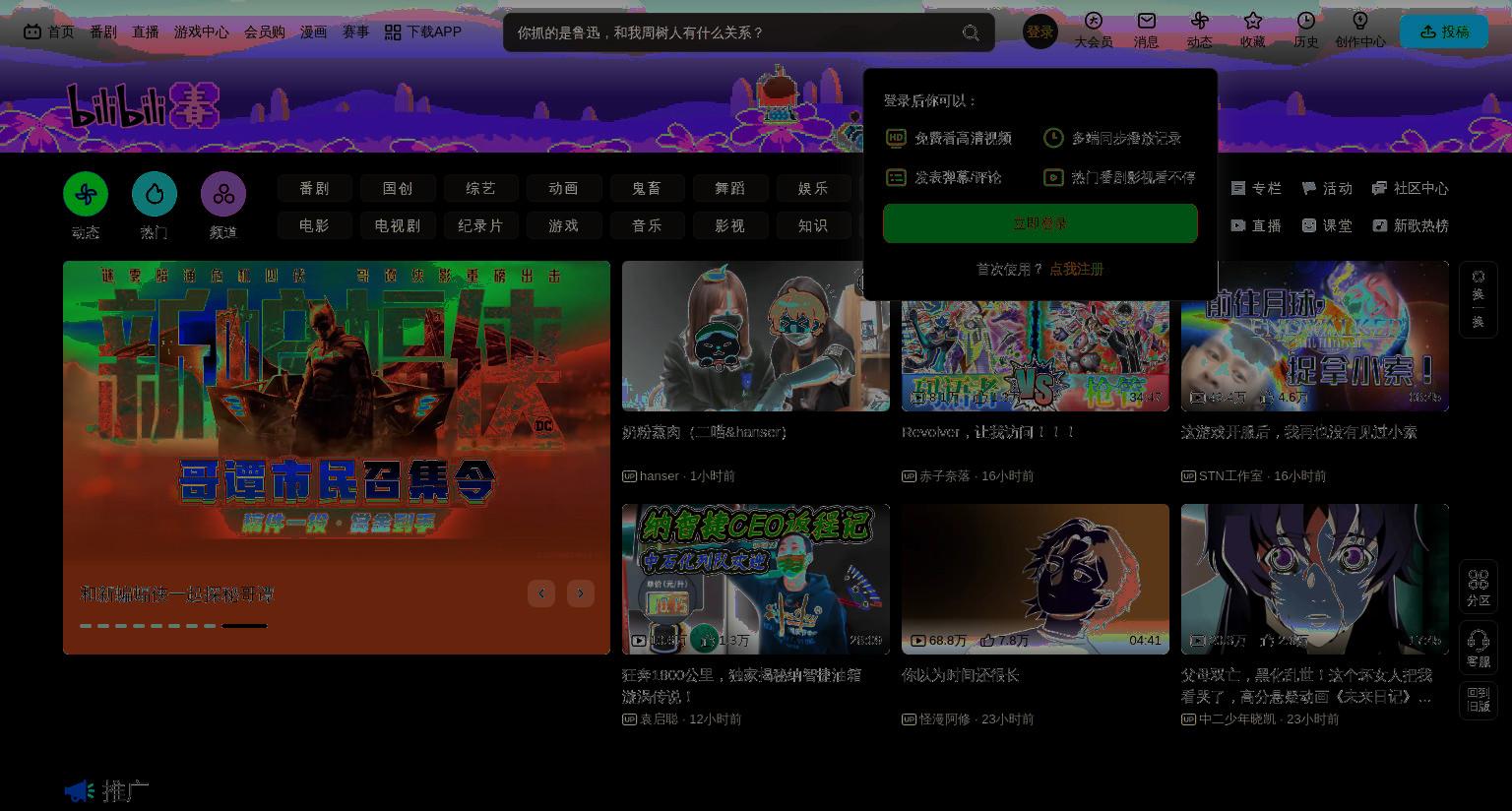Click the green 立即登录 button
The height and width of the screenshot is (811, 1512).
[1040, 223]
